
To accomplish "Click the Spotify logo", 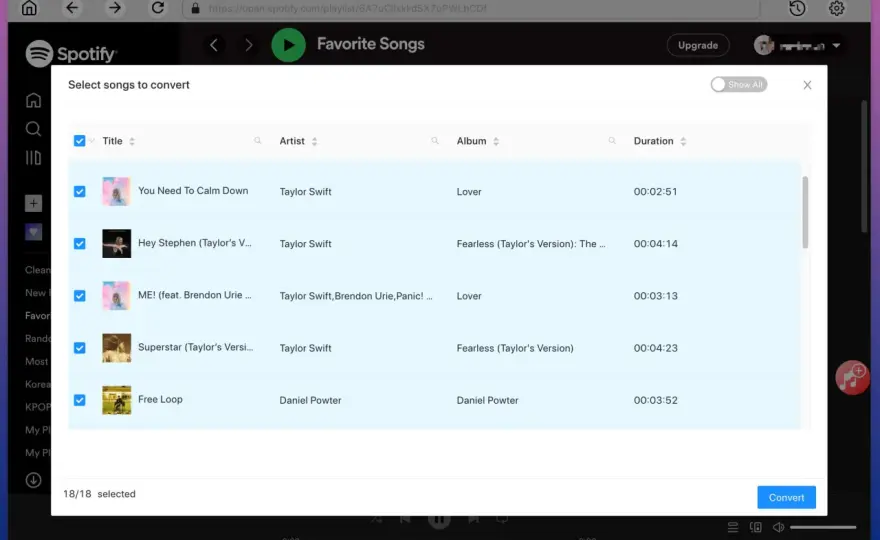I will tap(71, 53).
